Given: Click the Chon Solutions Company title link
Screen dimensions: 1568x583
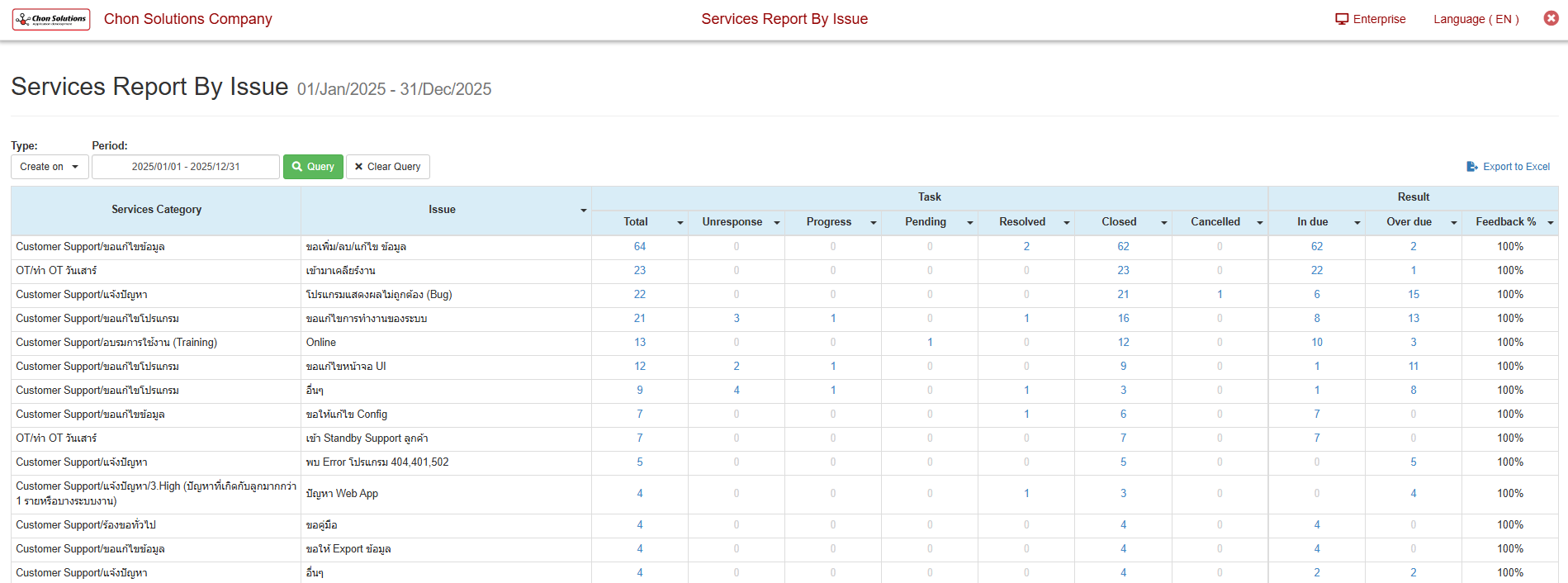Looking at the screenshot, I should (x=187, y=19).
